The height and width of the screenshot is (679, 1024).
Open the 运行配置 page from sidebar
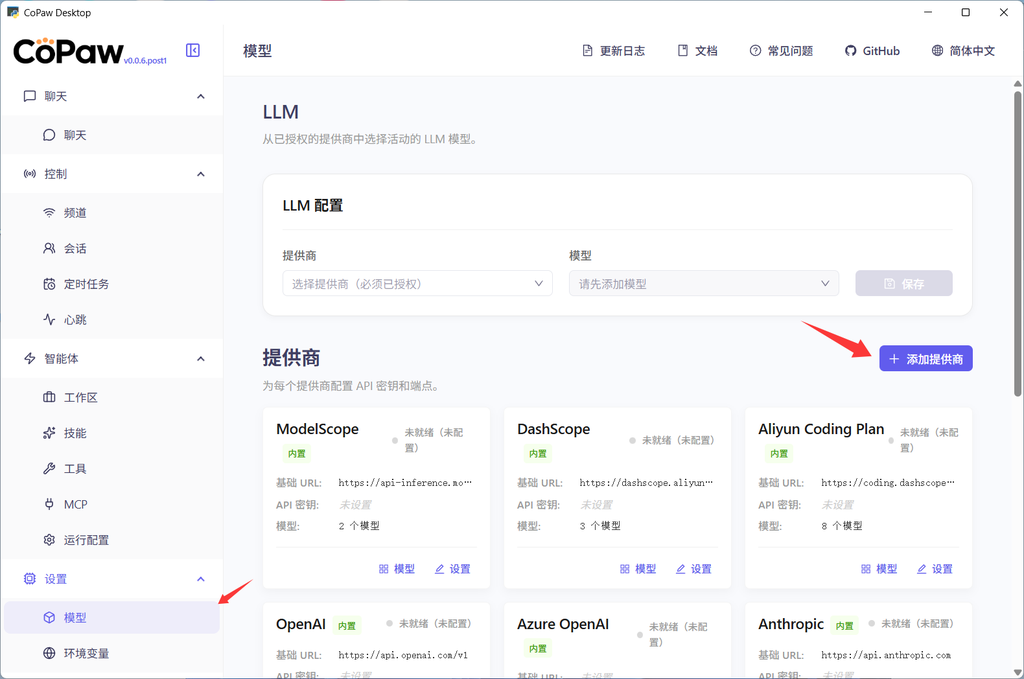click(112, 540)
